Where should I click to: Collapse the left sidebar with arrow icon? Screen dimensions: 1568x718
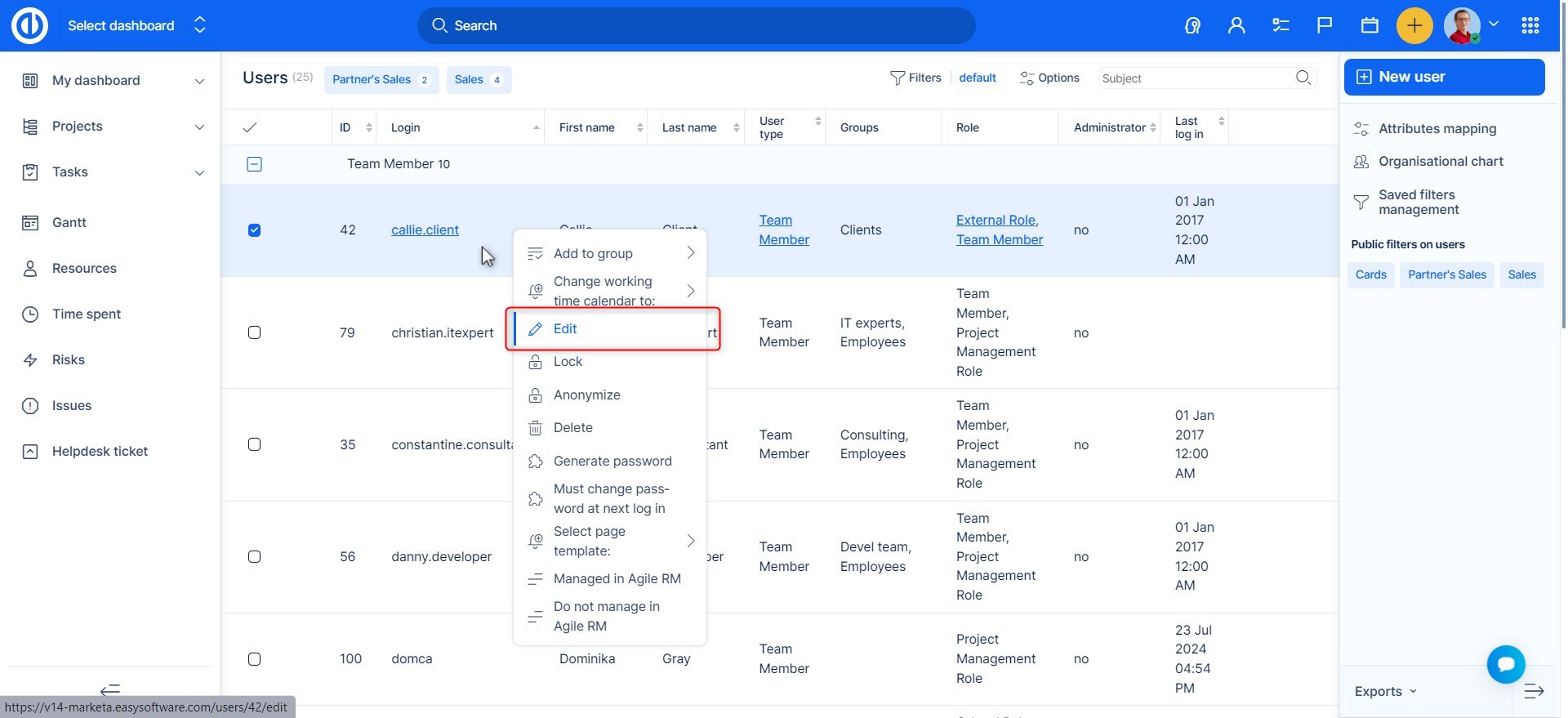click(110, 689)
